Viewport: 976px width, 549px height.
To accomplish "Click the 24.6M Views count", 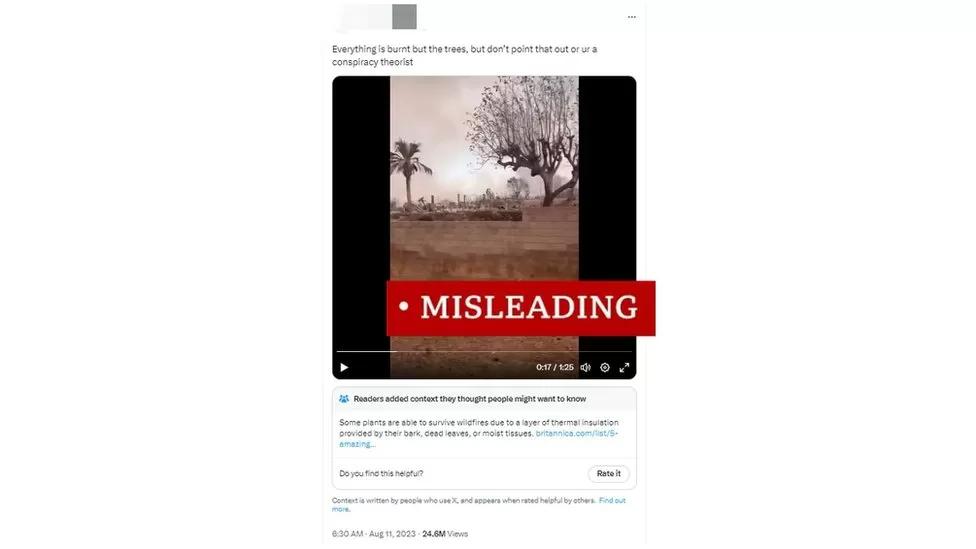I will coord(445,533).
